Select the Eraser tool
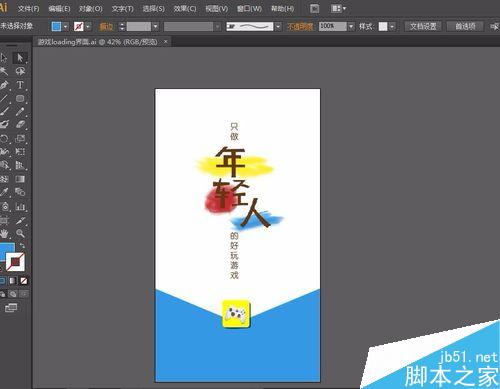The height and width of the screenshot is (389, 500). [x=20, y=125]
